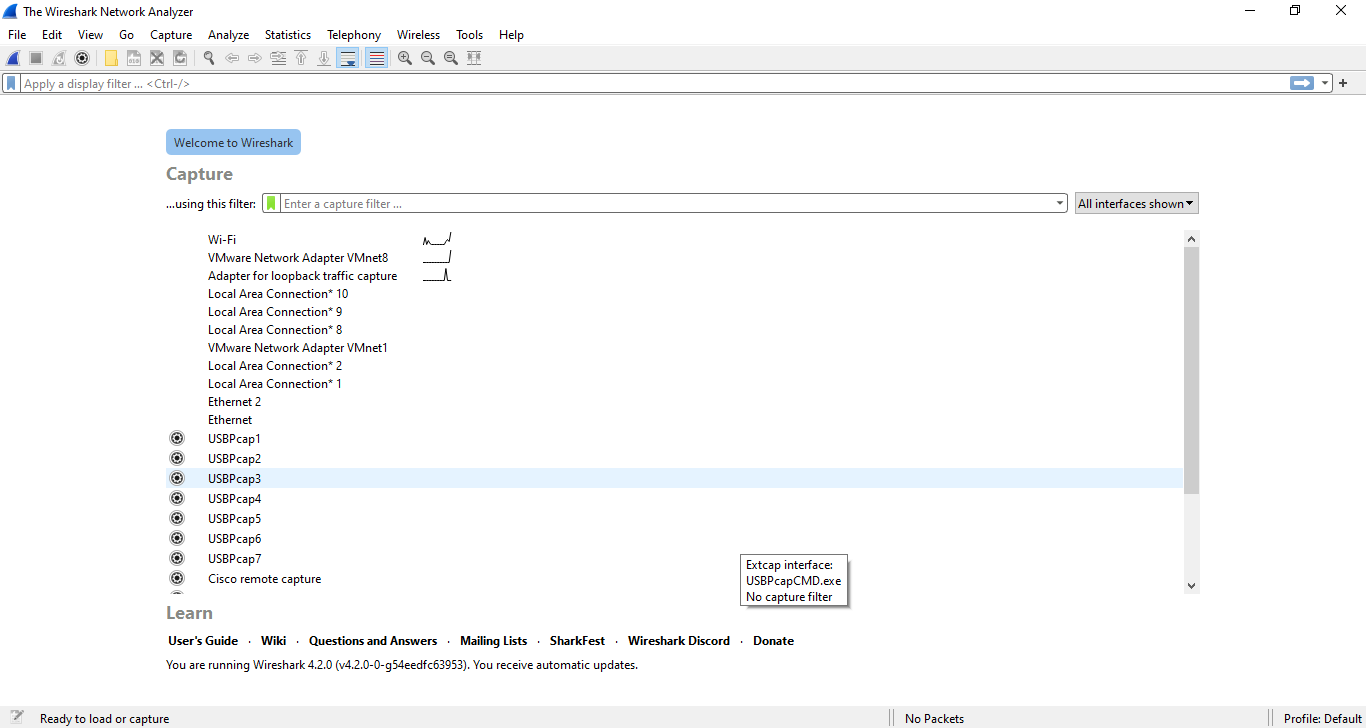
Task: Open a capture file via the folder icon
Action: [111, 58]
